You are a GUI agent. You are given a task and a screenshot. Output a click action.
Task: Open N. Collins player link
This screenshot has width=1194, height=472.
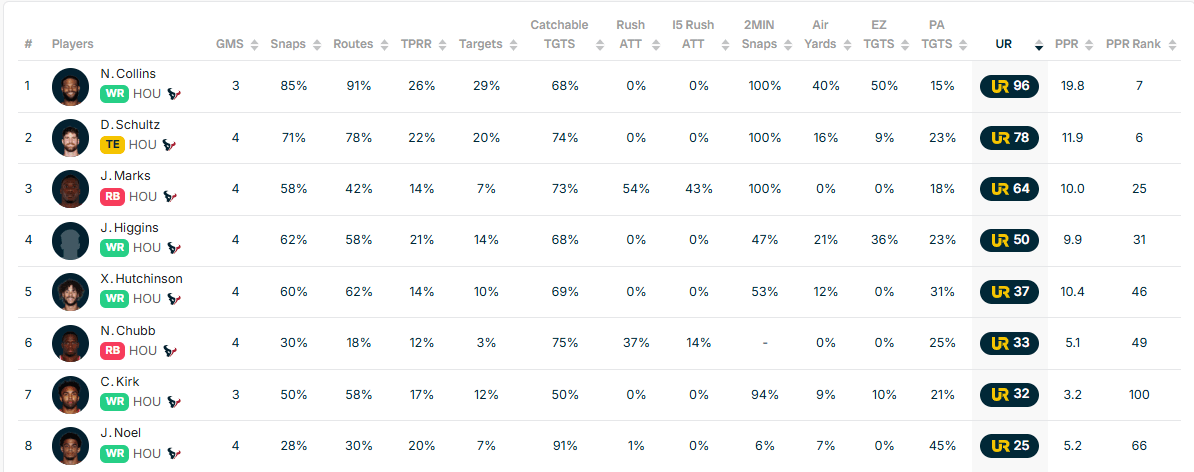[128, 74]
